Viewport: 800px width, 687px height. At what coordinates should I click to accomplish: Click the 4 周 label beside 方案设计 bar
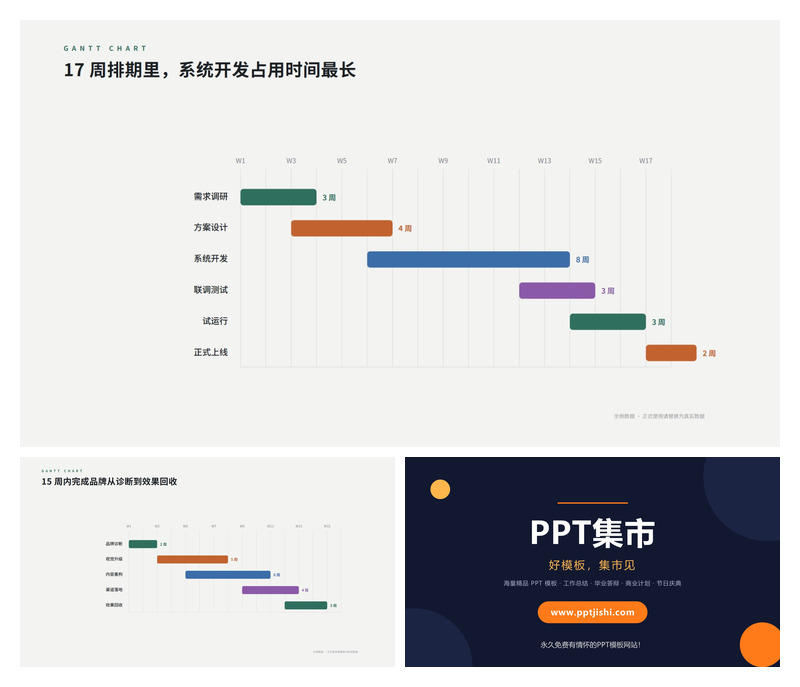405,228
